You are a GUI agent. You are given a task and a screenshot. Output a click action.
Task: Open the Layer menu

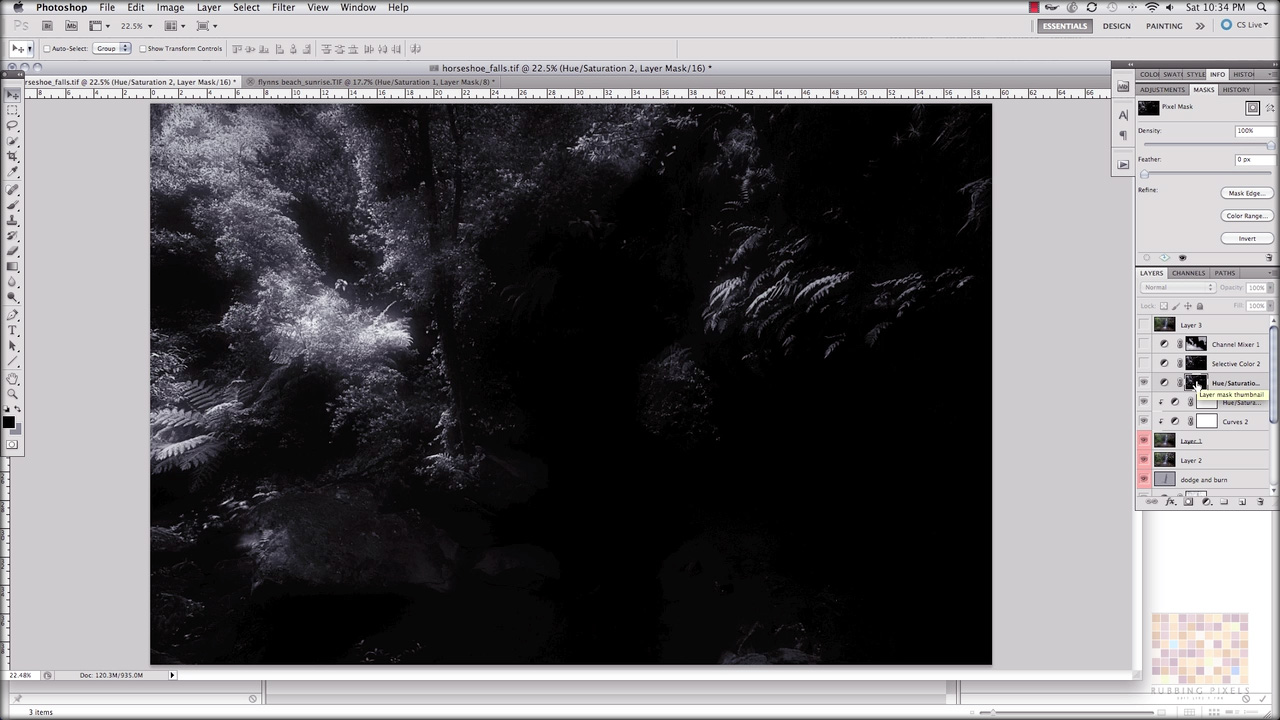pyautogui.click(x=208, y=7)
